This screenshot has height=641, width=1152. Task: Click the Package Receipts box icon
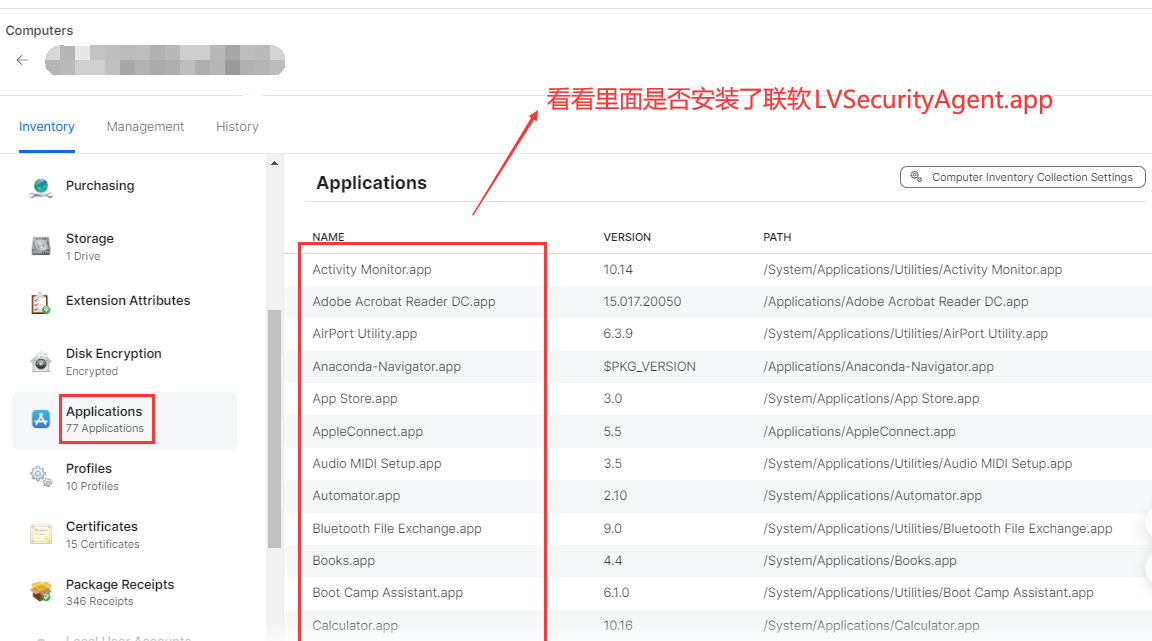tap(41, 591)
